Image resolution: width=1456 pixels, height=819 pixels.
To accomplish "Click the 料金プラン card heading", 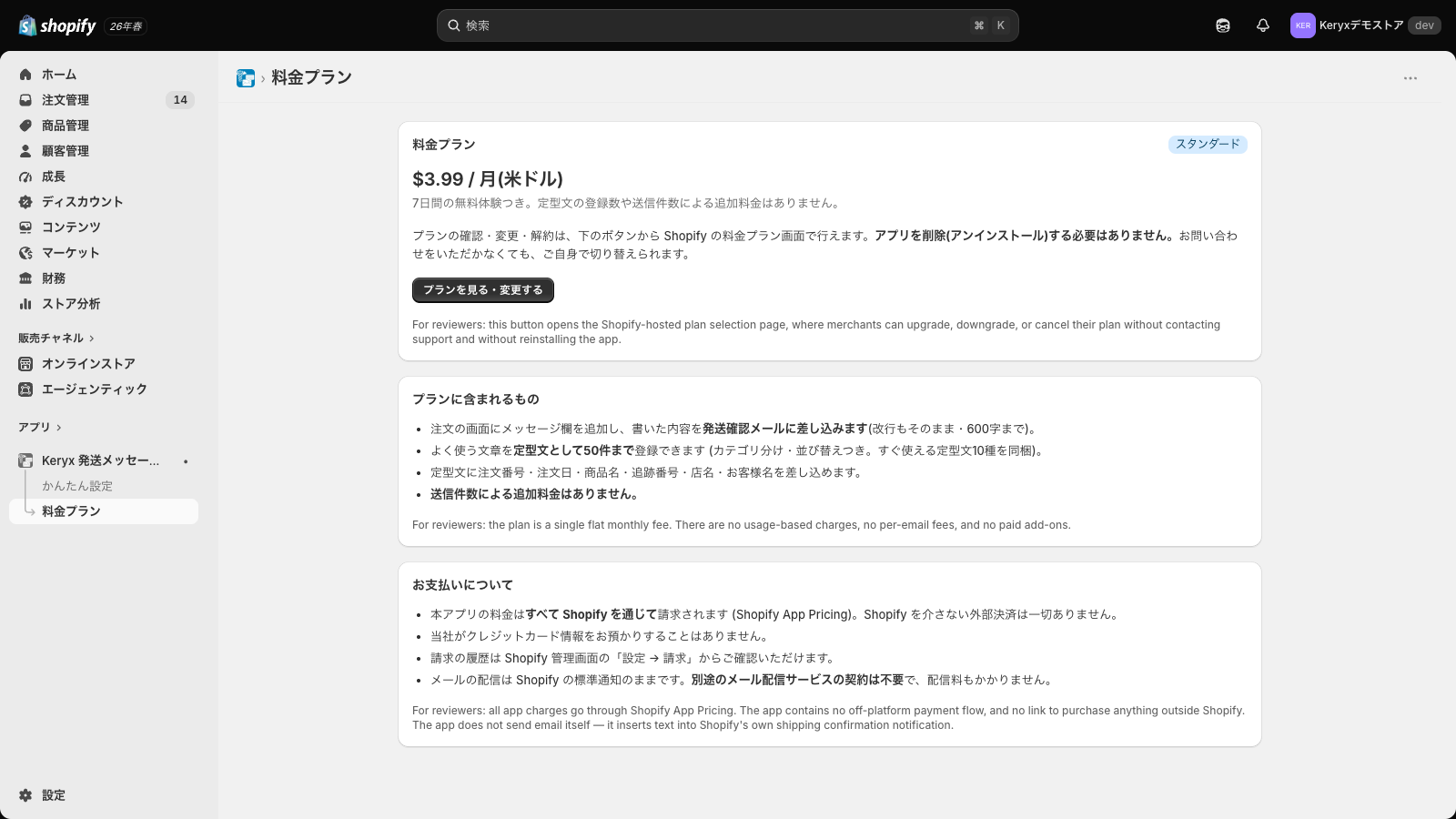I will click(444, 145).
